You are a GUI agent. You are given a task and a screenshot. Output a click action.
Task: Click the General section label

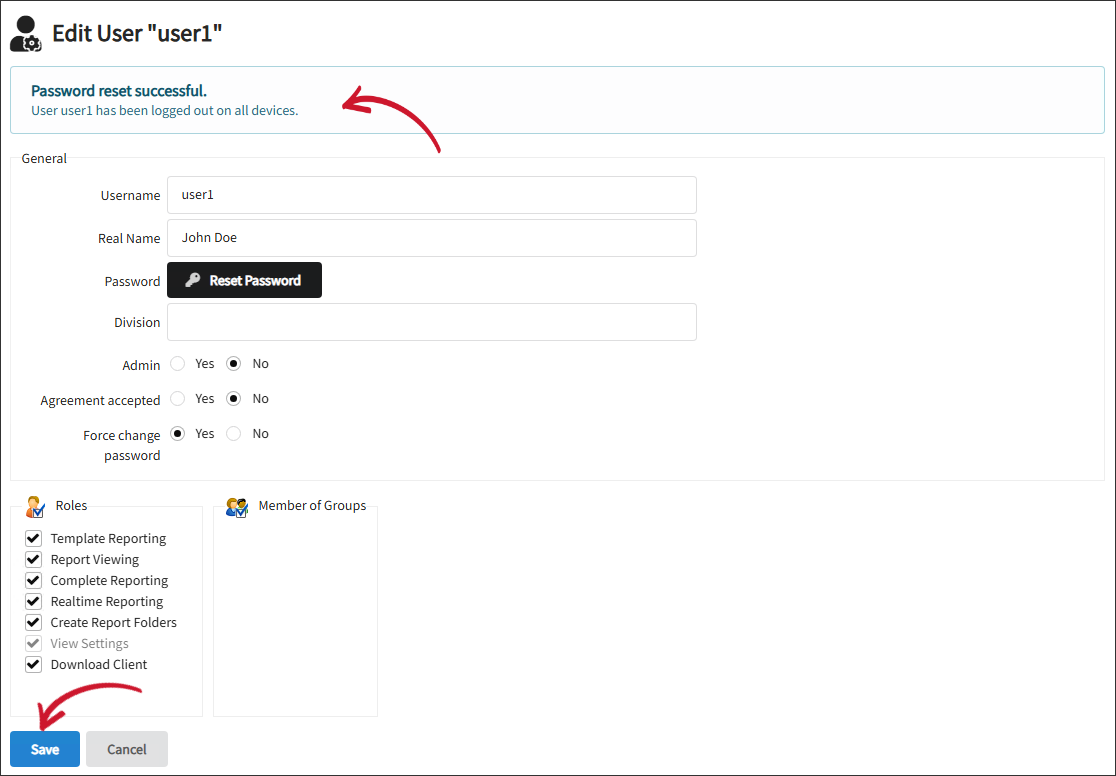pyautogui.click(x=44, y=158)
